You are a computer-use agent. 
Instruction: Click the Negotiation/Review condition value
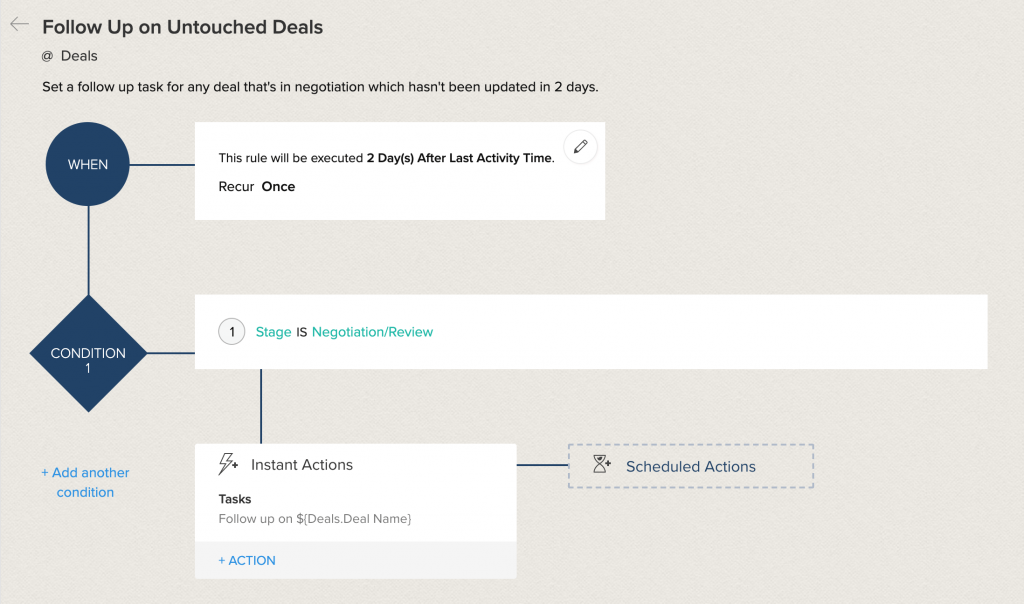click(x=372, y=332)
